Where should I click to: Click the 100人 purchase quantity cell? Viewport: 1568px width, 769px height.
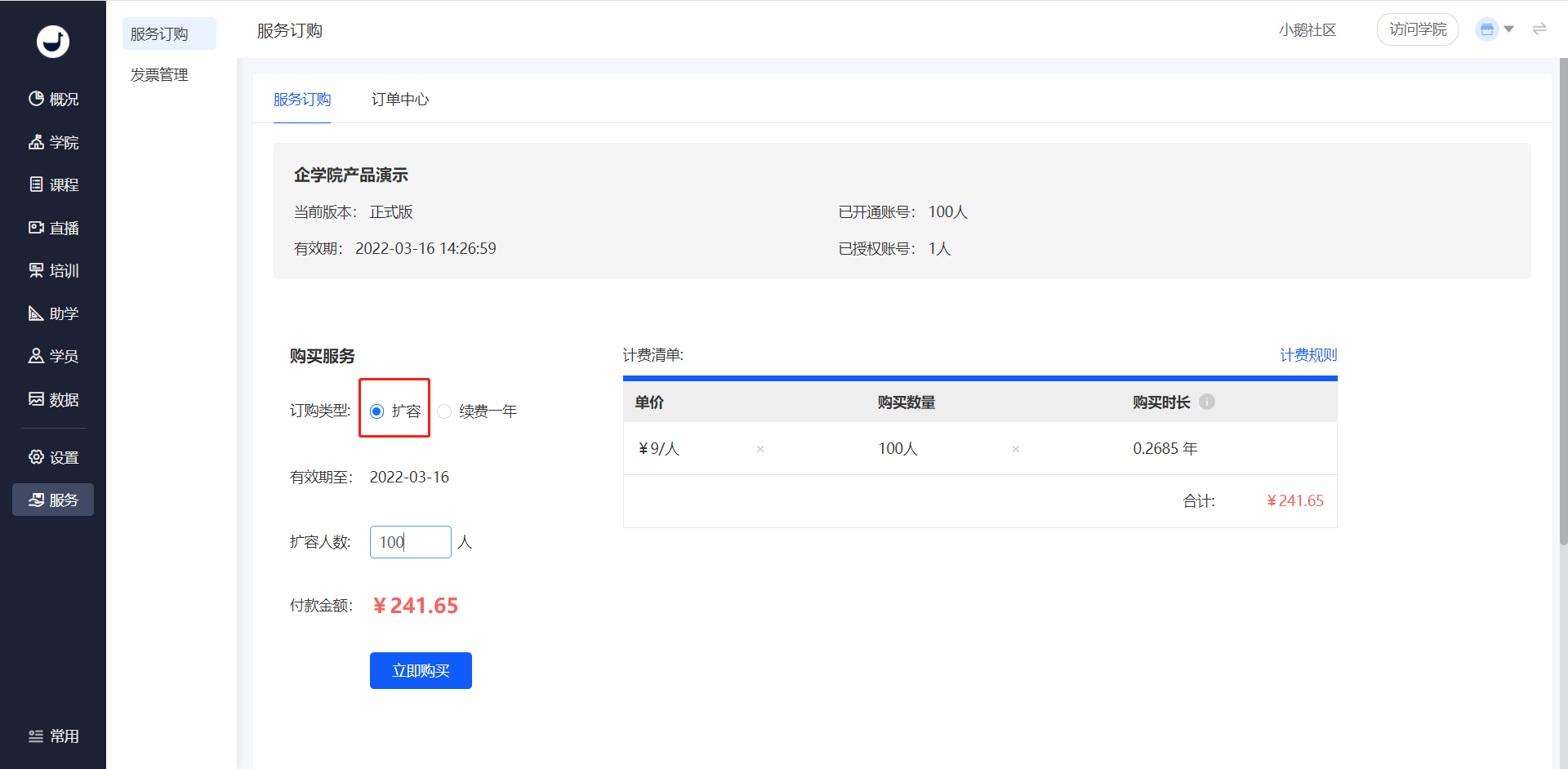898,449
